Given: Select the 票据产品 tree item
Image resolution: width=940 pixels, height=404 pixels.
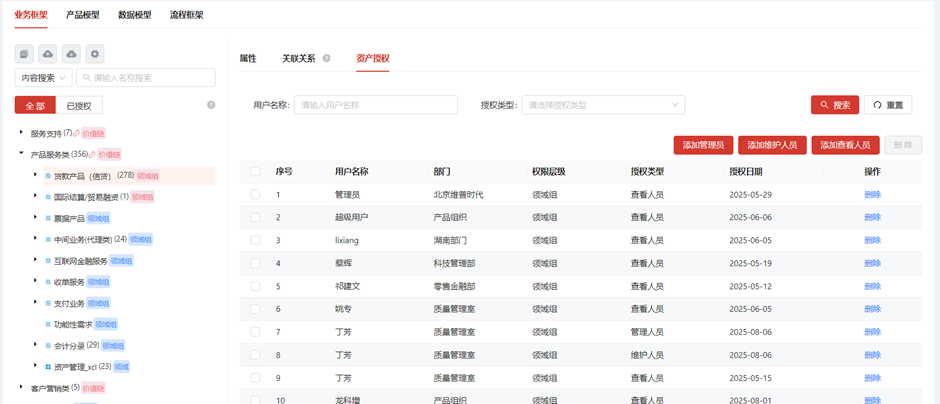Looking at the screenshot, I should click(x=69, y=218).
